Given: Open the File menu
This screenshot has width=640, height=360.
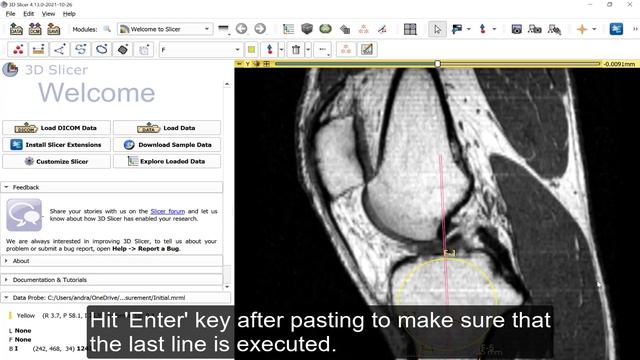Looking at the screenshot, I should tap(10, 13).
